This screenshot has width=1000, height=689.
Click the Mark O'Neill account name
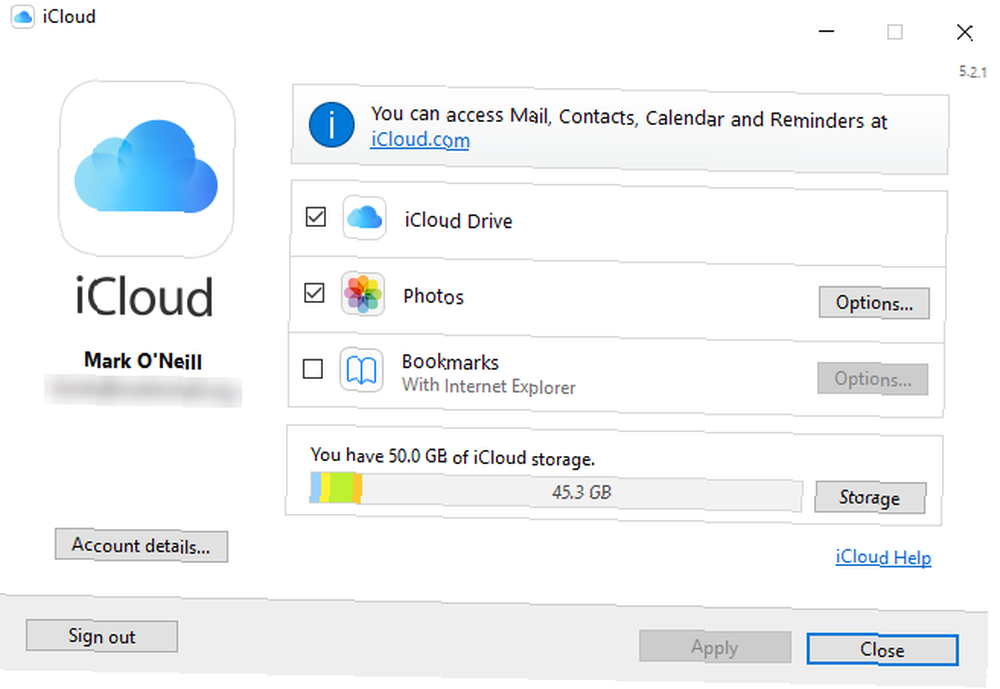[x=143, y=360]
